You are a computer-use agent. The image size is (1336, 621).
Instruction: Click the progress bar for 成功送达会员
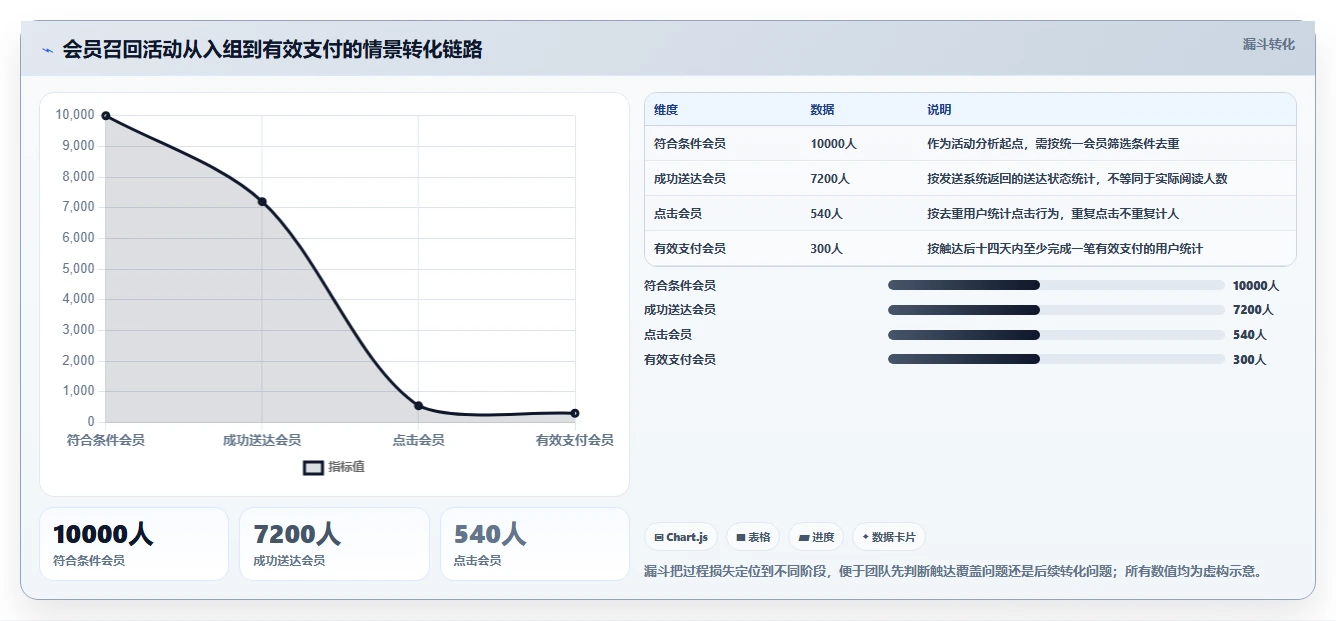coord(1056,310)
